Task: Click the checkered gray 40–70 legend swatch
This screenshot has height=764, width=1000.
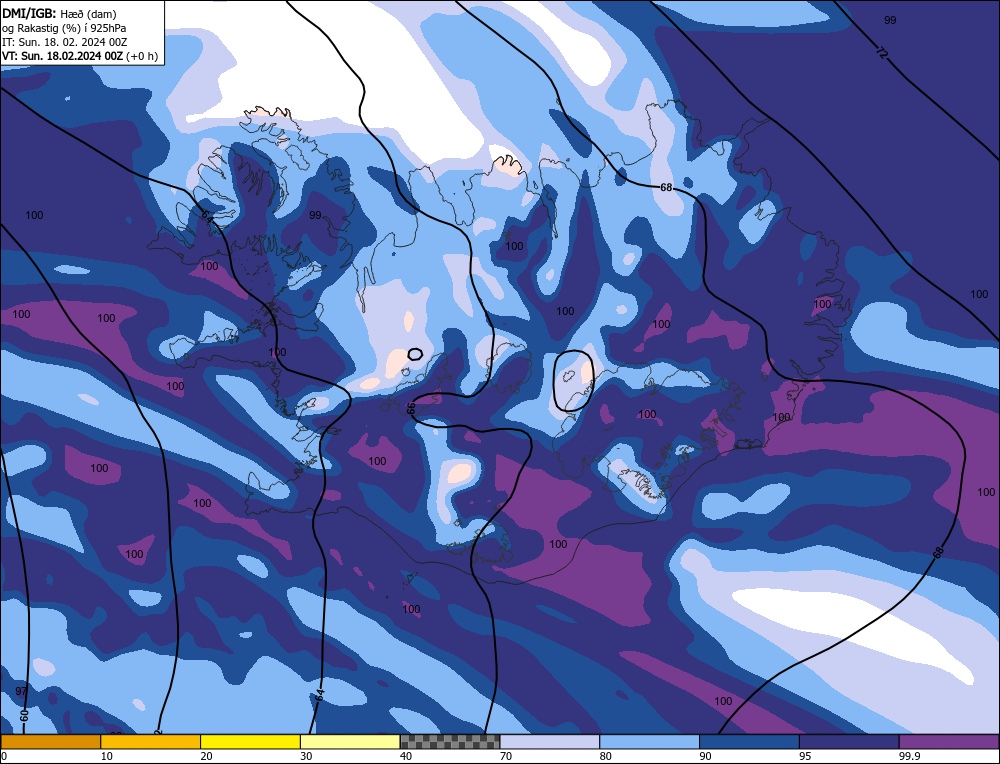Action: coord(450,741)
